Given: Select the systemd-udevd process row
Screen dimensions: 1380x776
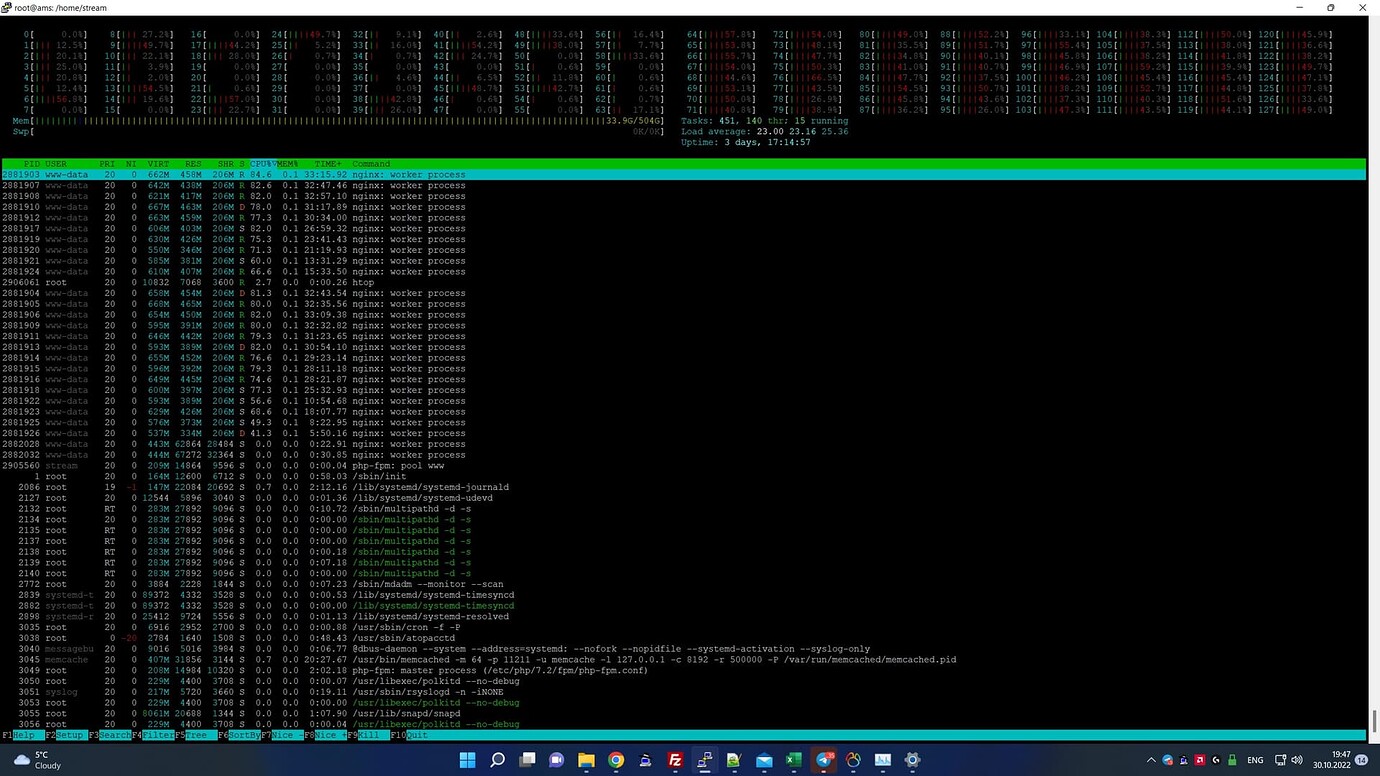Looking at the screenshot, I should pyautogui.click(x=683, y=498).
